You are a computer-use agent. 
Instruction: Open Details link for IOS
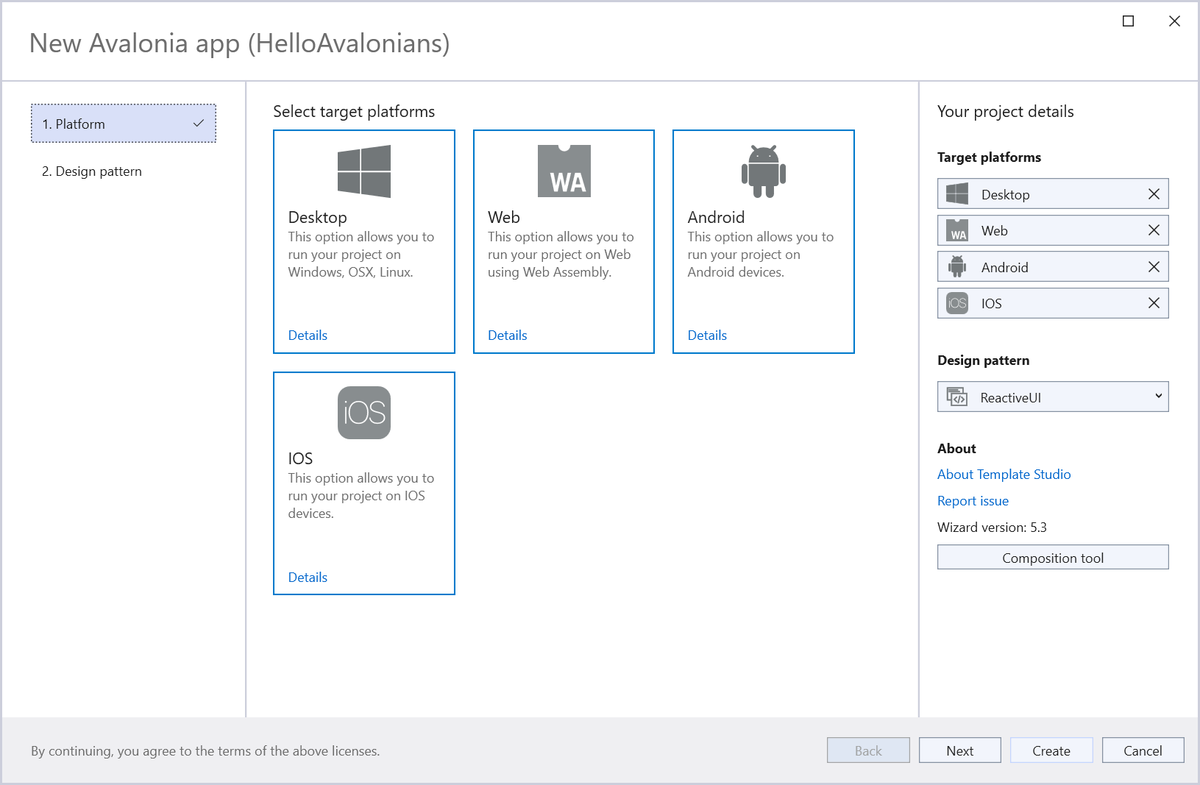pyautogui.click(x=308, y=577)
